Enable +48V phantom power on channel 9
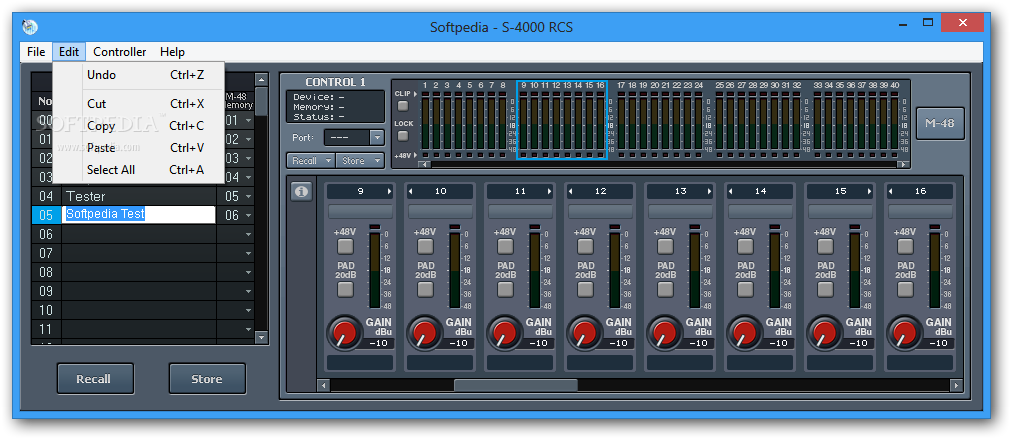Viewport: 1011px width, 439px height. (345, 246)
